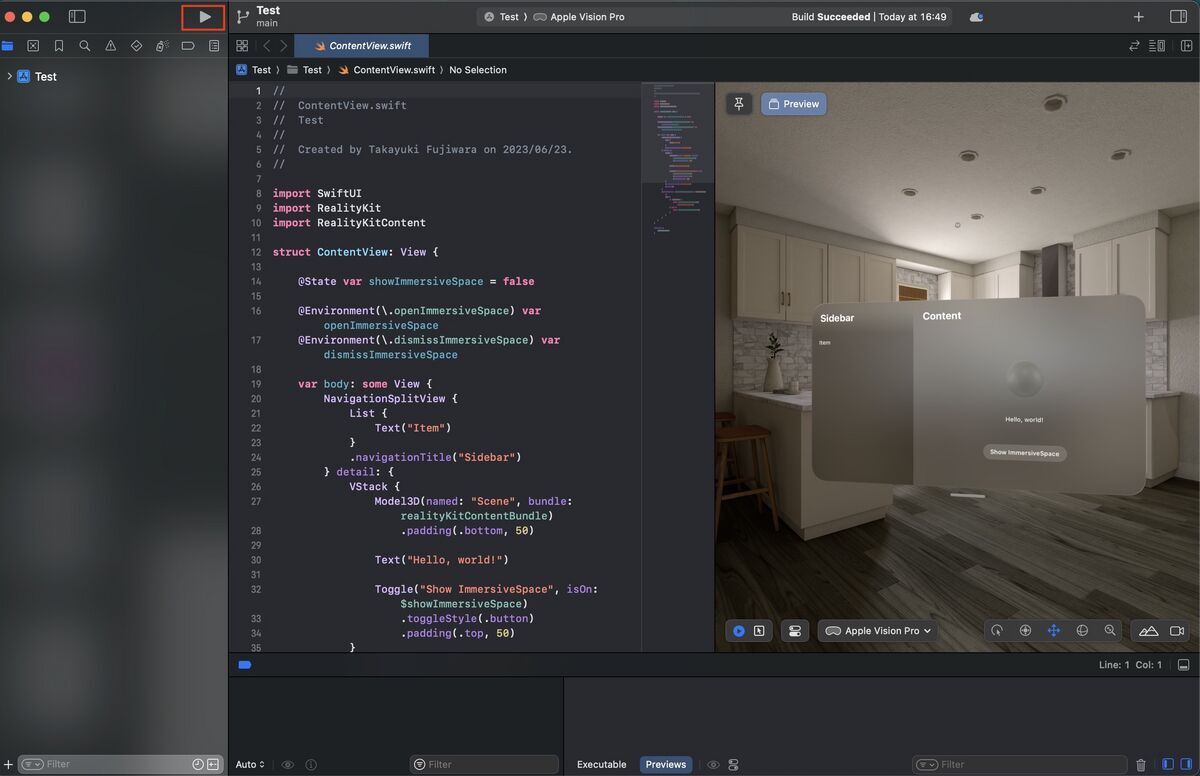Open the Report navigator list icon
1200x776 pixels.
coord(213,45)
